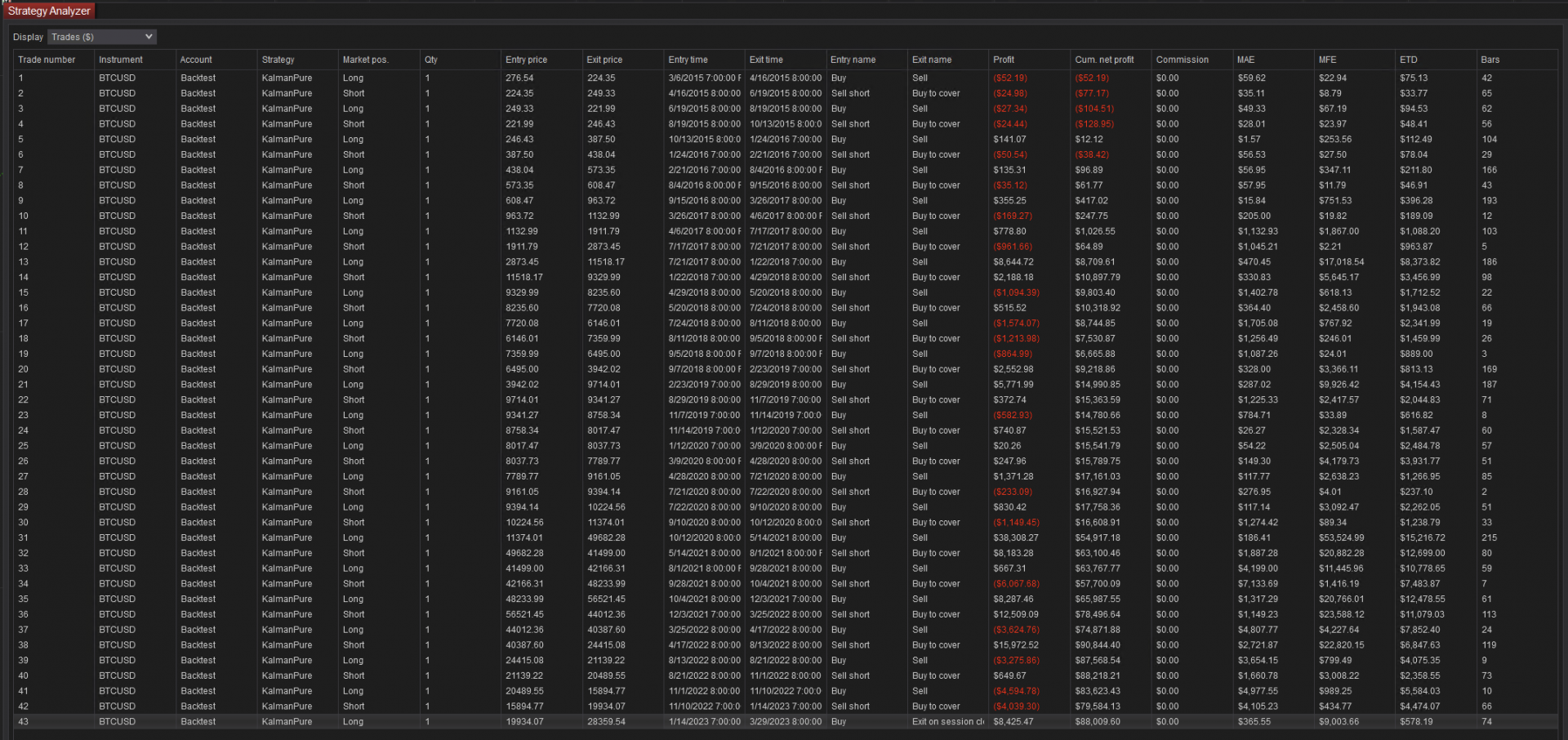This screenshot has height=740, width=1568.
Task: Sort by Cum. net profit header
Action: (x=1104, y=60)
